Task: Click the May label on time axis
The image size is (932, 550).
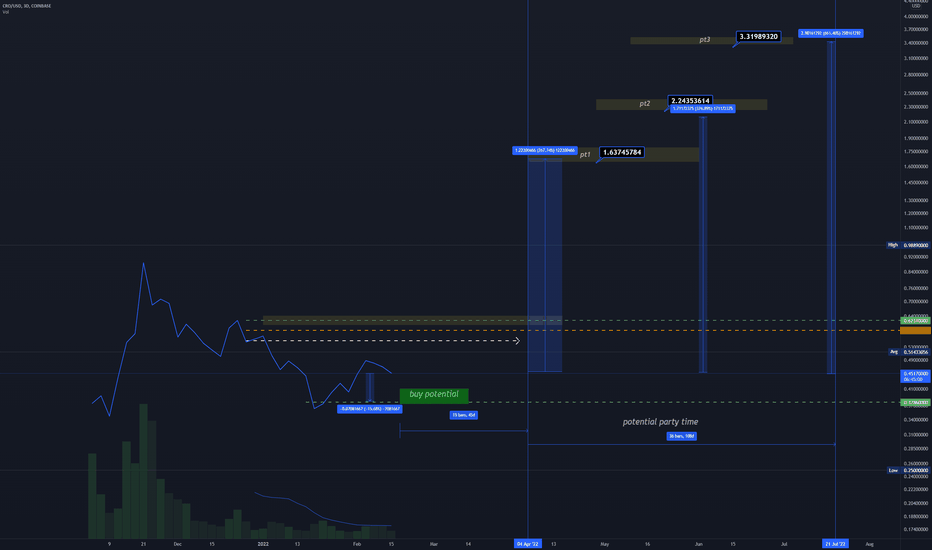Action: (604, 544)
